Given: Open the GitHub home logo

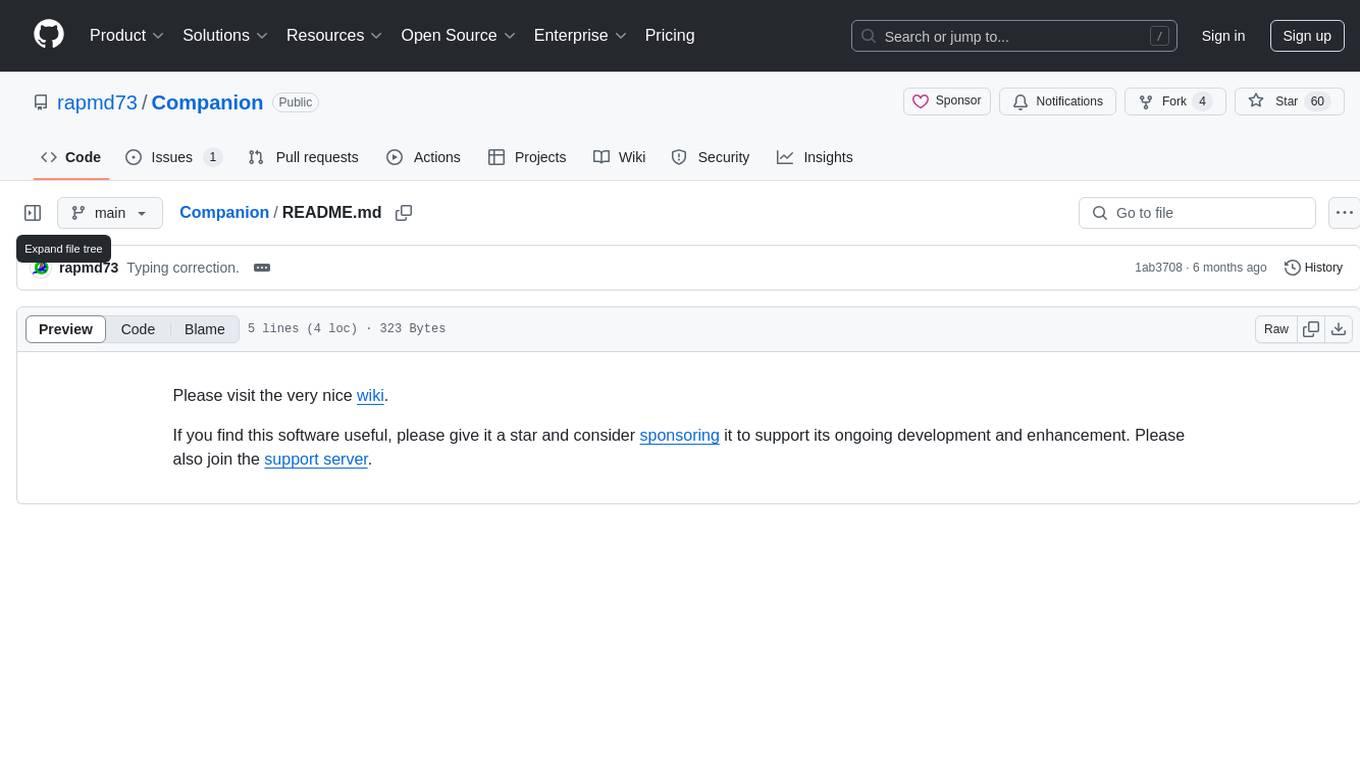Looking at the screenshot, I should pyautogui.click(x=49, y=35).
